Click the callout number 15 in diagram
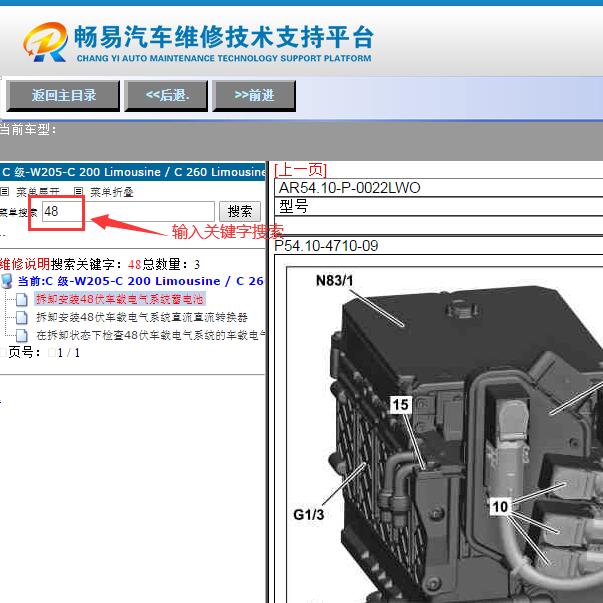The width and height of the screenshot is (603, 603). click(400, 405)
